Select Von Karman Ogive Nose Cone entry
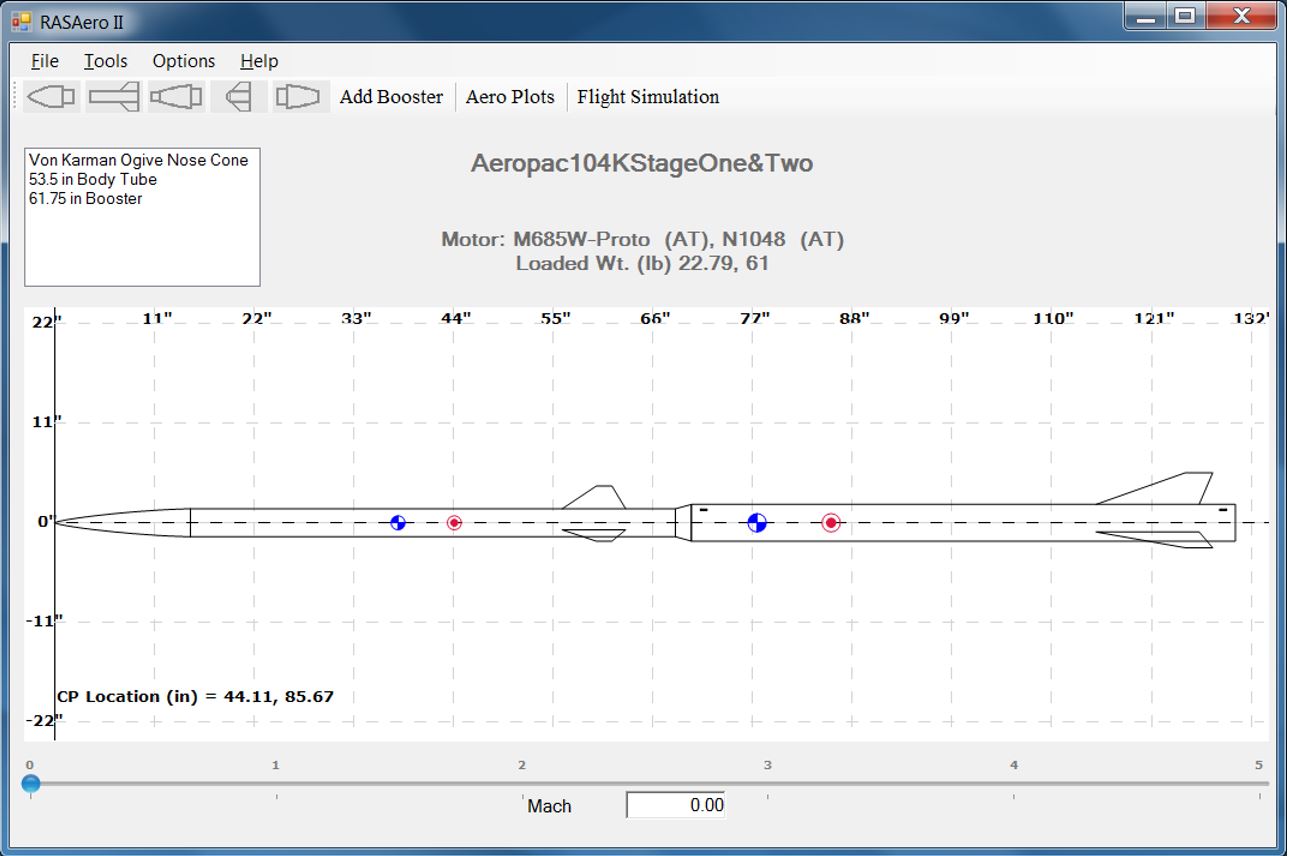This screenshot has width=1290, height=856. coord(139,160)
